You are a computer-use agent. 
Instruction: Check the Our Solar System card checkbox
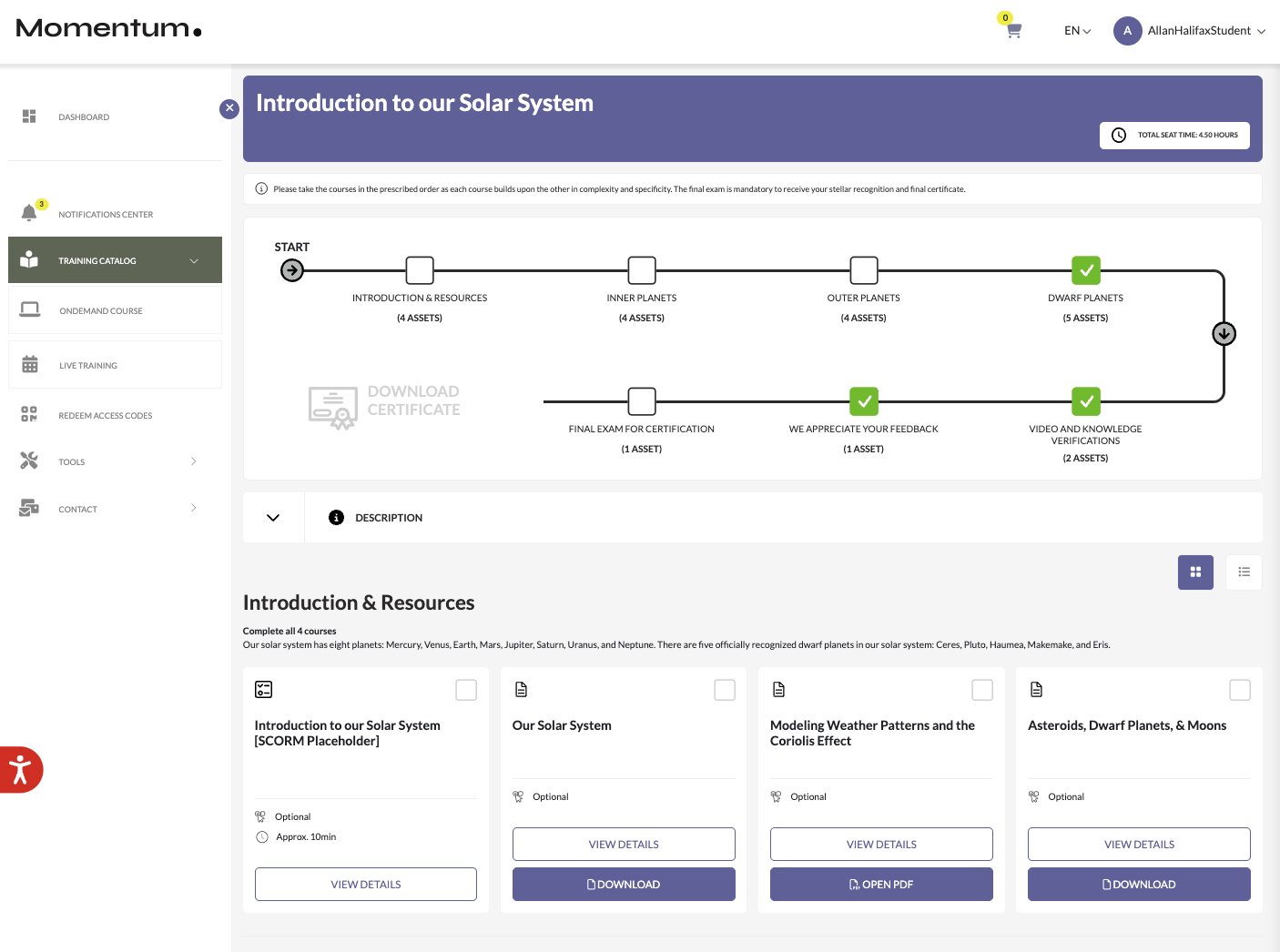point(725,690)
